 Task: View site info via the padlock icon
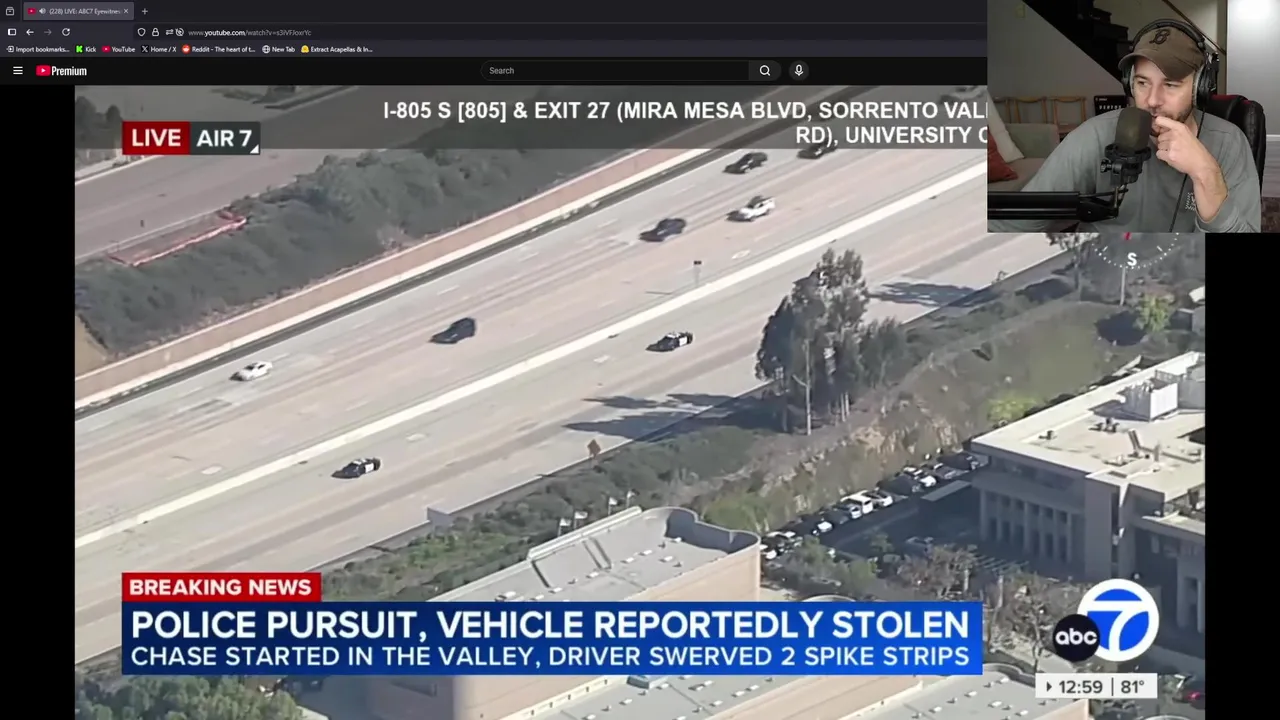tap(155, 32)
